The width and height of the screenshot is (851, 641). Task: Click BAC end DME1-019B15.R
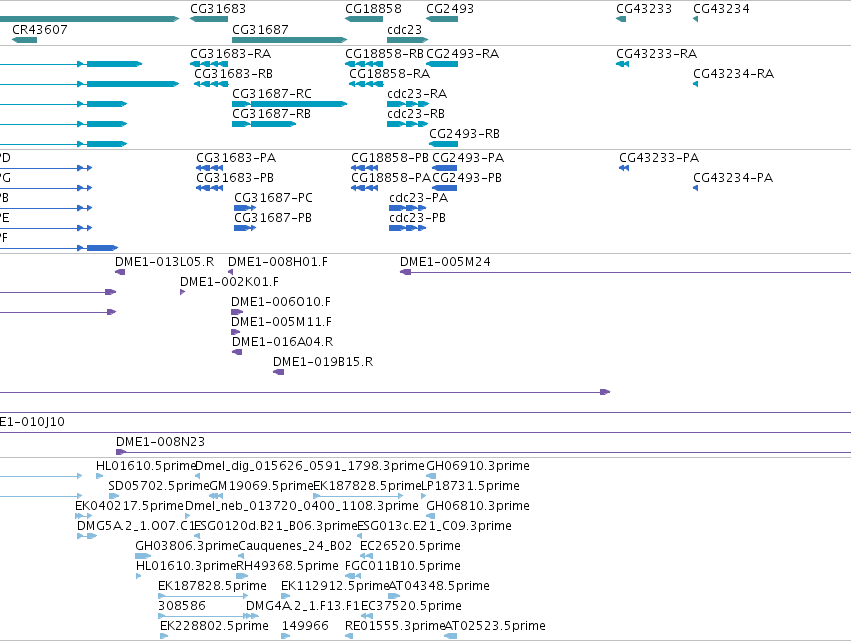(278, 372)
